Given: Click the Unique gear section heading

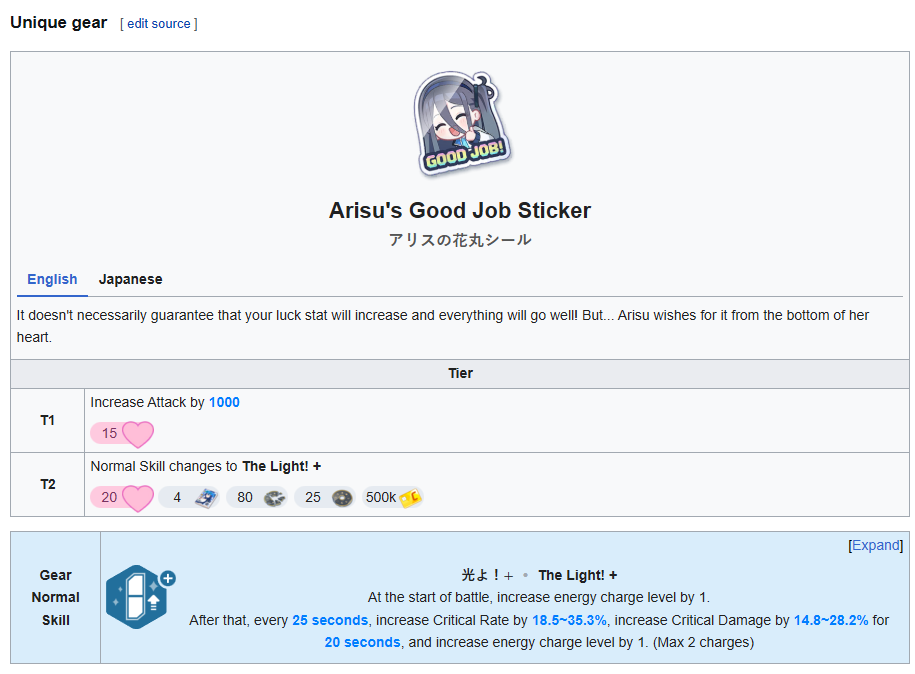Looking at the screenshot, I should tap(58, 22).
